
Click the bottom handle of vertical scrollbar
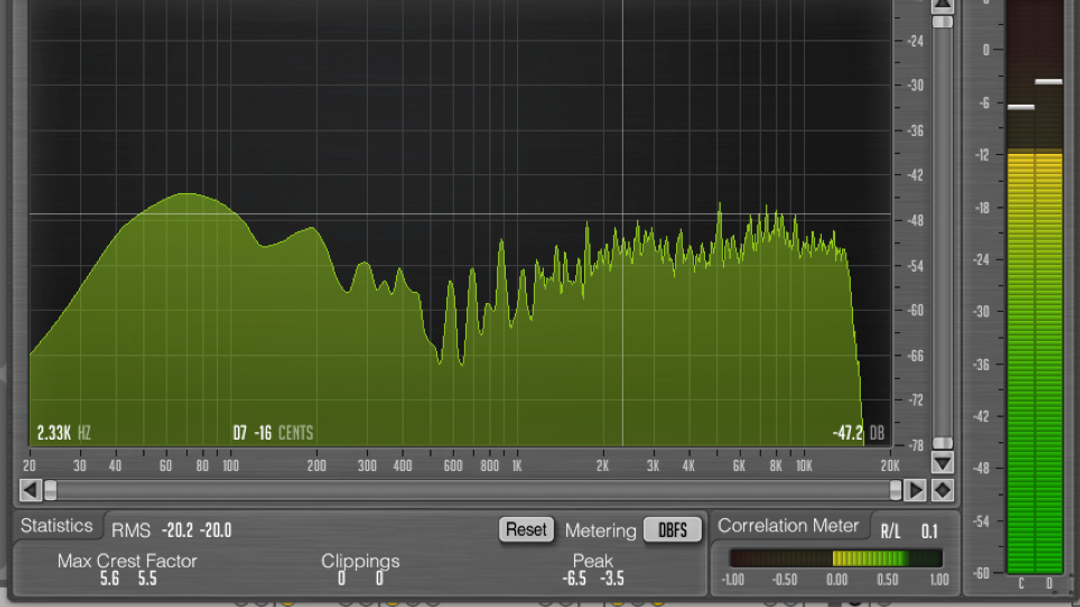[942, 443]
